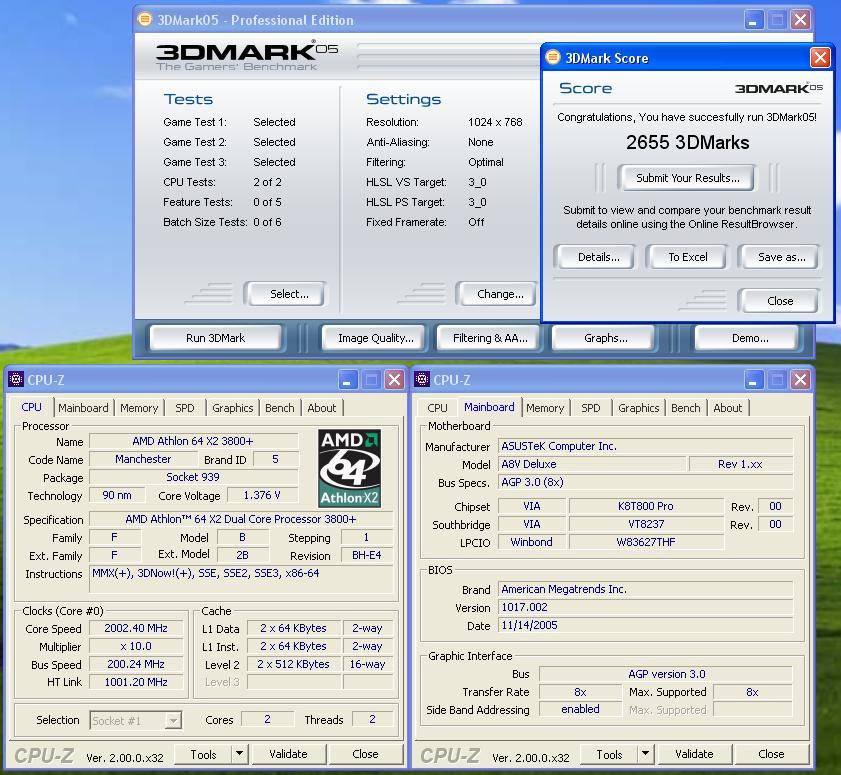Click the AMD Athlon X2 64 logo
Screen dimensions: 841x775
349,468
